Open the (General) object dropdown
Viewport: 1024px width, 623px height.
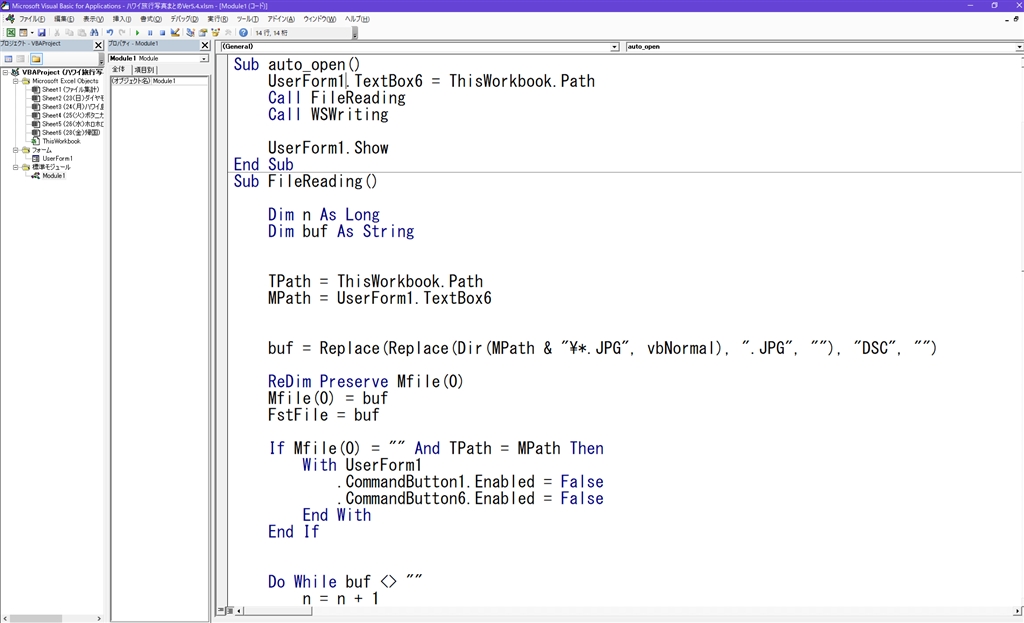coord(615,47)
